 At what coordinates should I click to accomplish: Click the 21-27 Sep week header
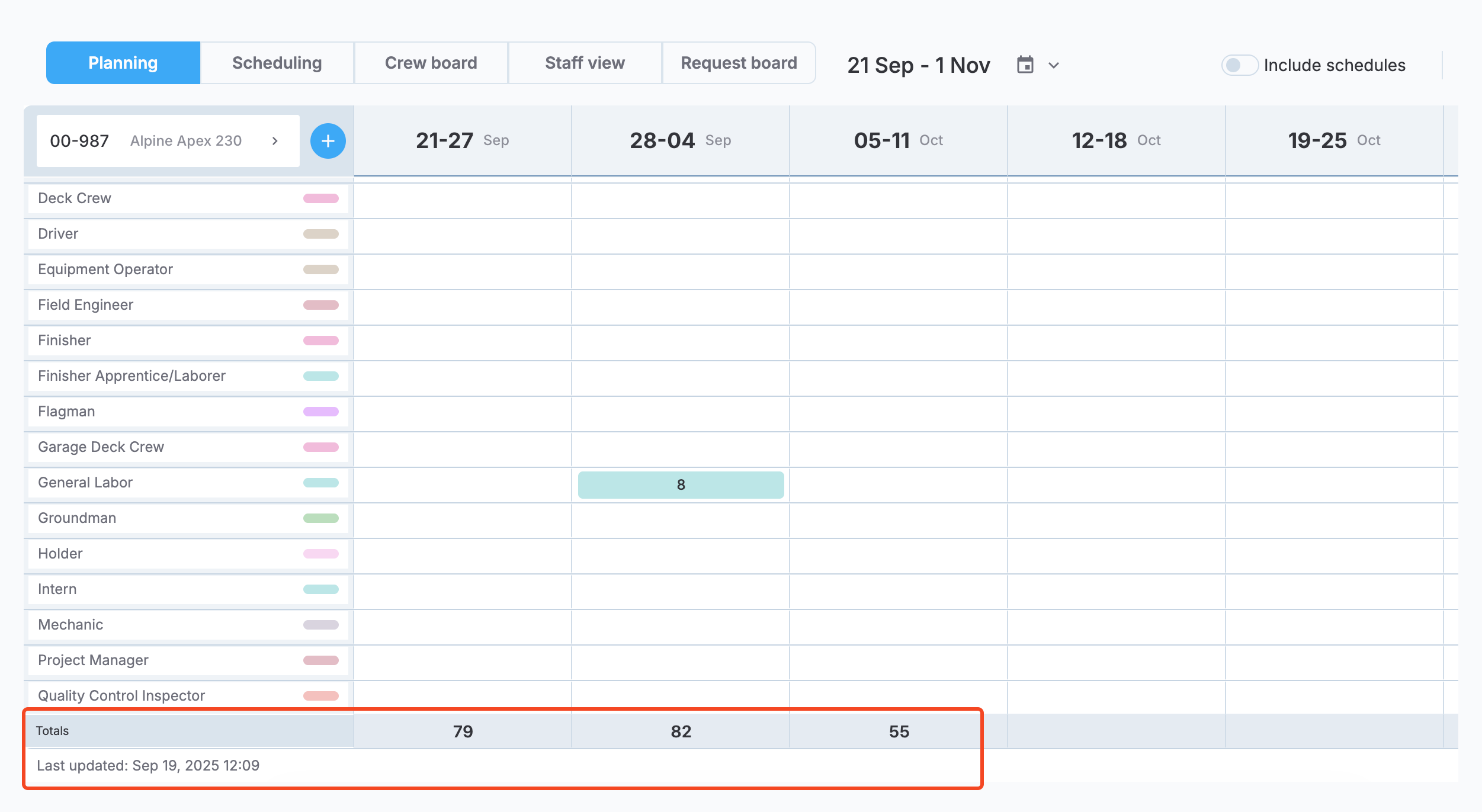[x=462, y=141]
